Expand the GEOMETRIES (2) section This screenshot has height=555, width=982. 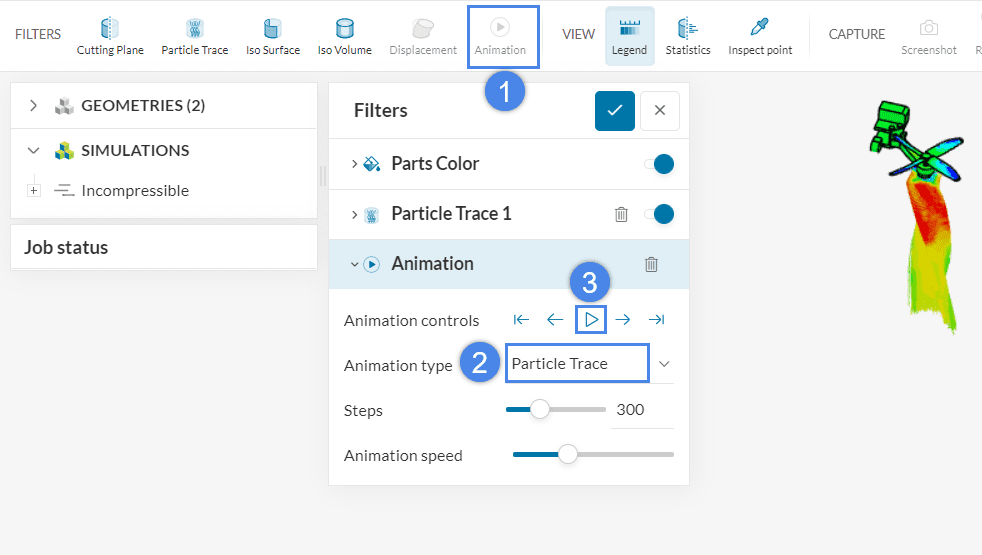click(33, 105)
